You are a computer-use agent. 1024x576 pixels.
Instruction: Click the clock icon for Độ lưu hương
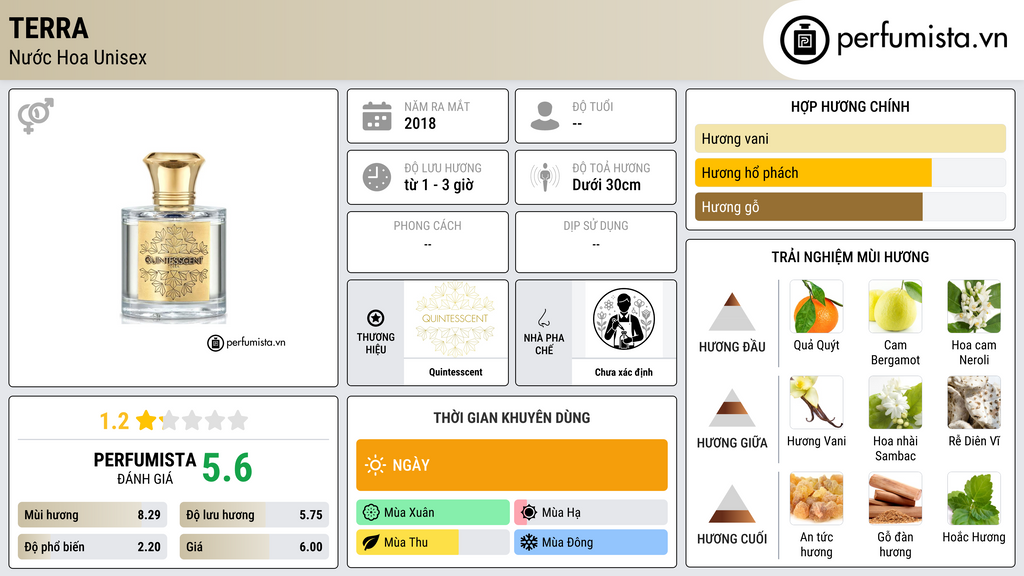pyautogui.click(x=377, y=177)
